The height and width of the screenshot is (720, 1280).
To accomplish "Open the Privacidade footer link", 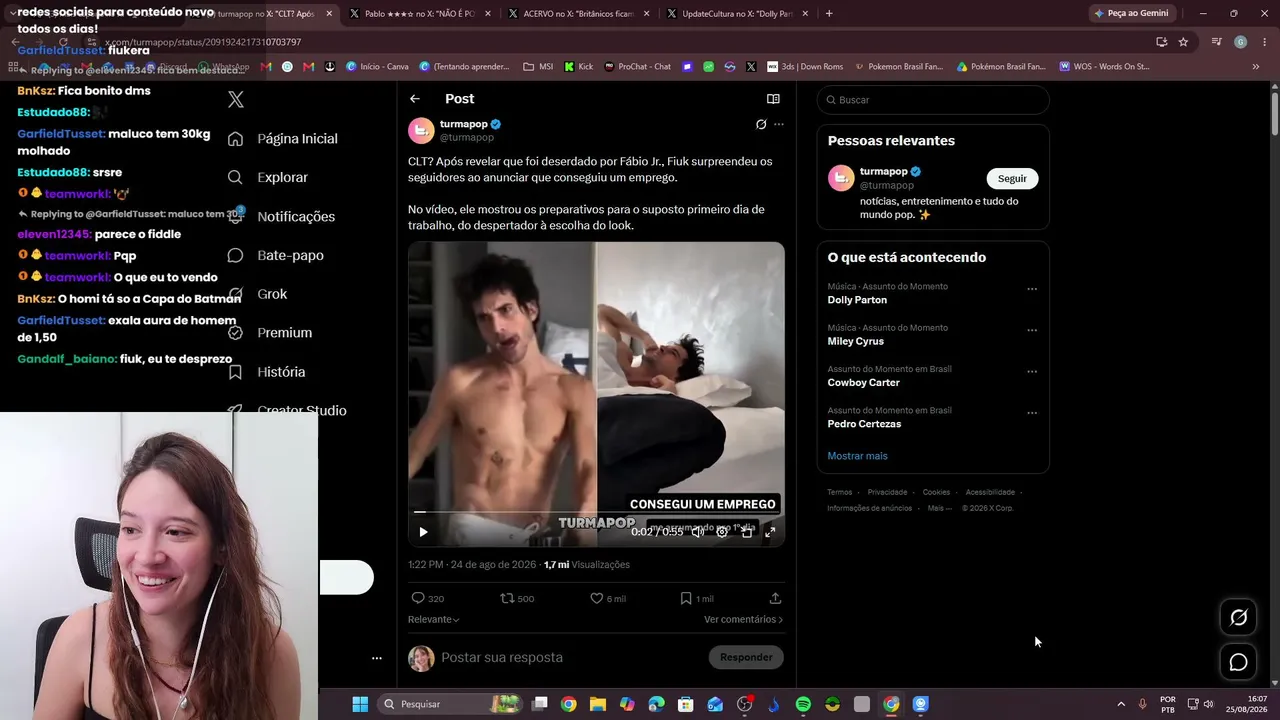I will coord(887,492).
